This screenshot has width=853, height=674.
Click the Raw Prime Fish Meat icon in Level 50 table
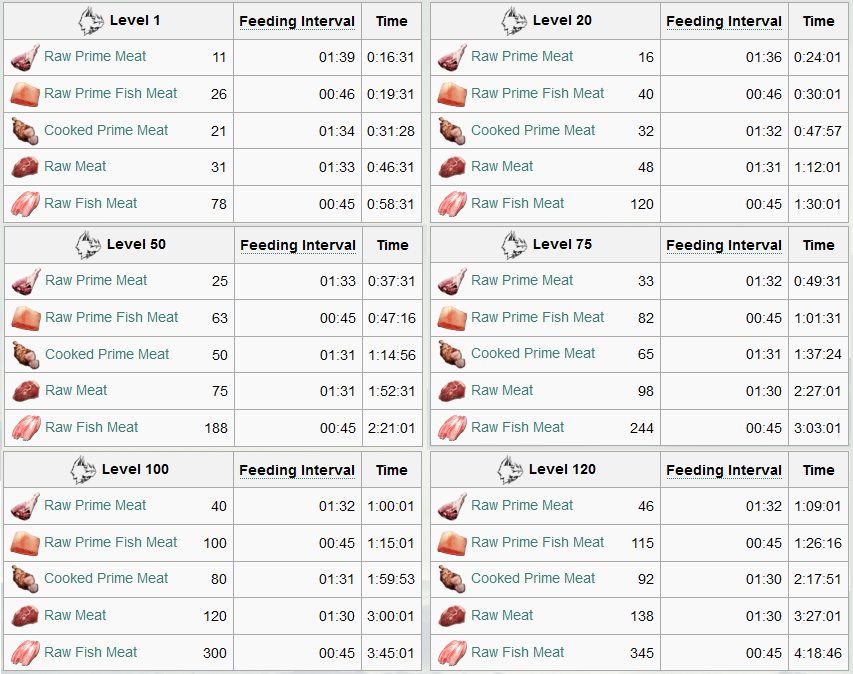[x=26, y=318]
